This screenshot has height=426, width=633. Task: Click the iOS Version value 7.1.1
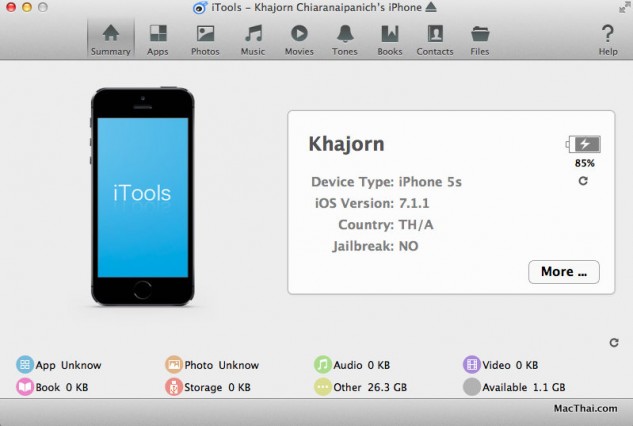414,203
